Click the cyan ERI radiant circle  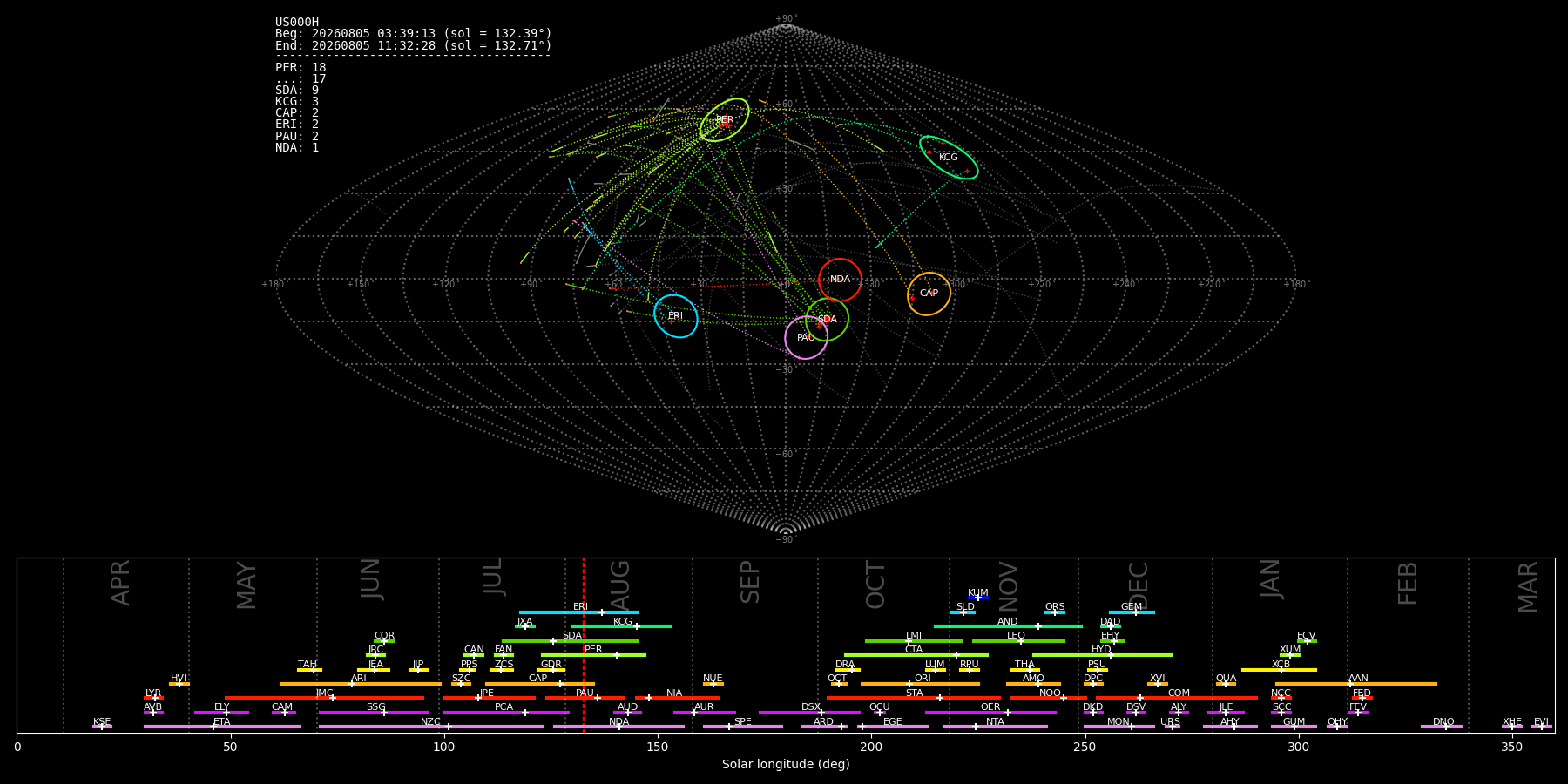pyautogui.click(x=676, y=315)
